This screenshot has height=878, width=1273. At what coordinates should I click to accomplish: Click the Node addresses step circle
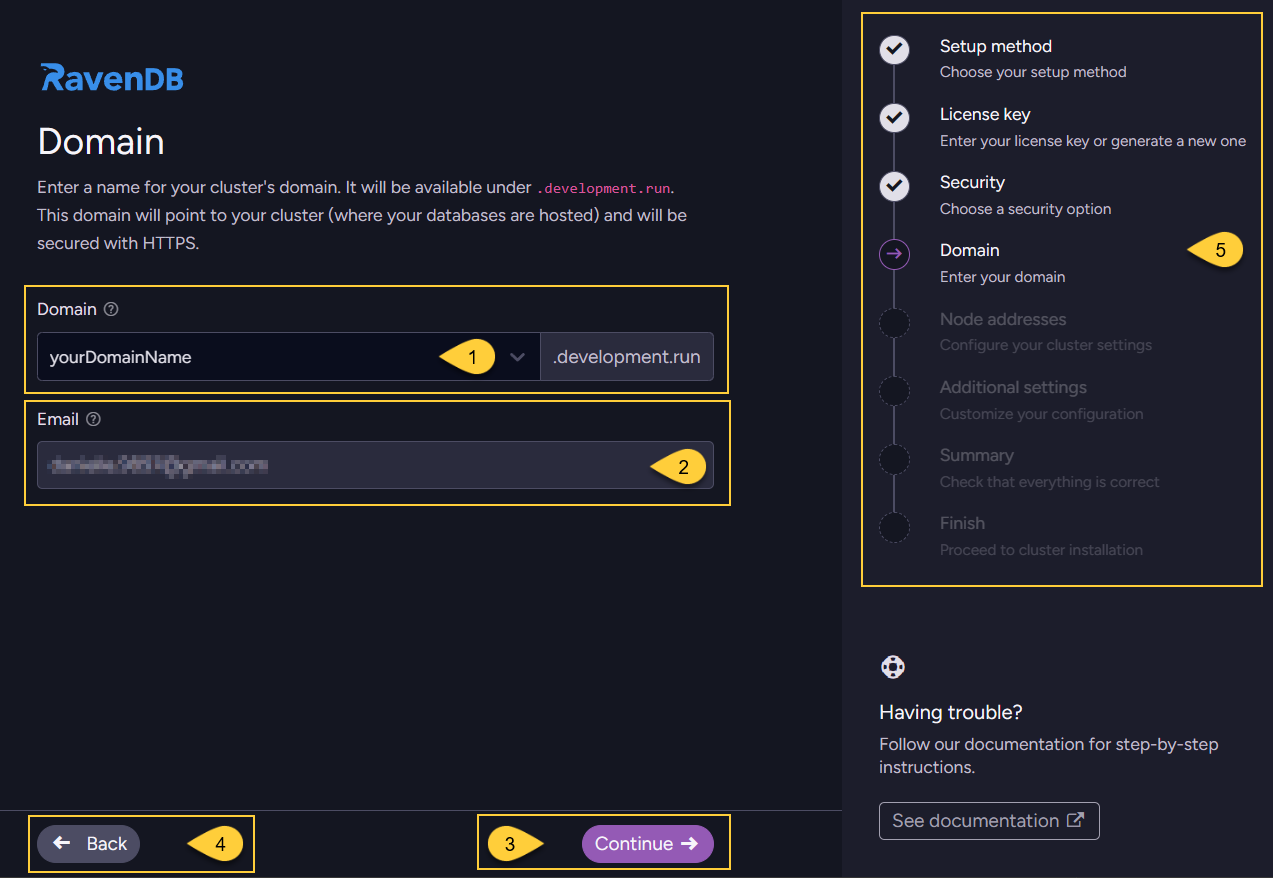click(x=894, y=323)
